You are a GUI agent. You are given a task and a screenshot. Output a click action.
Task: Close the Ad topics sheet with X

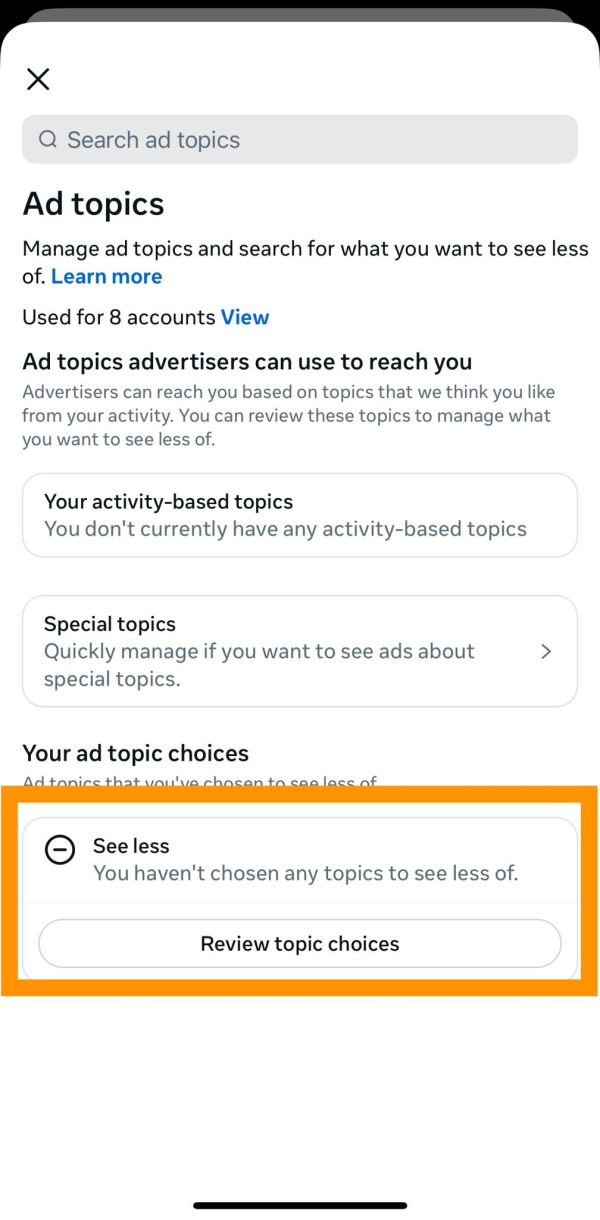[x=38, y=79]
